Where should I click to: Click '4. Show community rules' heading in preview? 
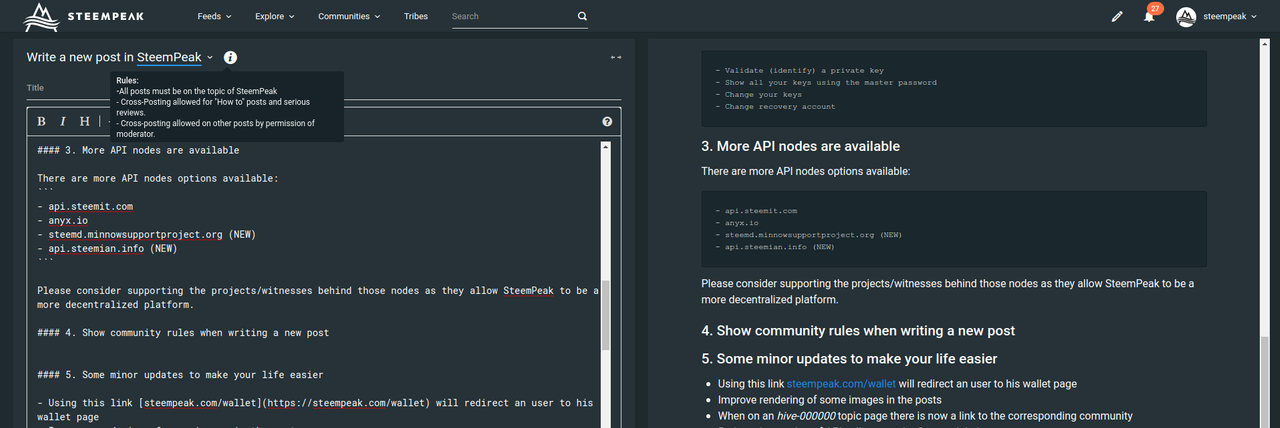858,331
